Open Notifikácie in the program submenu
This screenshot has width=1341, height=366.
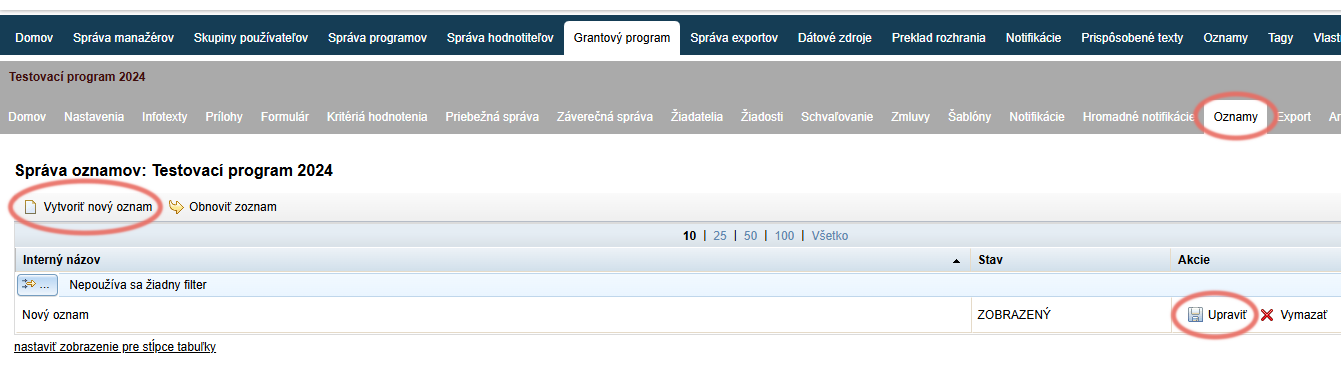(1037, 117)
